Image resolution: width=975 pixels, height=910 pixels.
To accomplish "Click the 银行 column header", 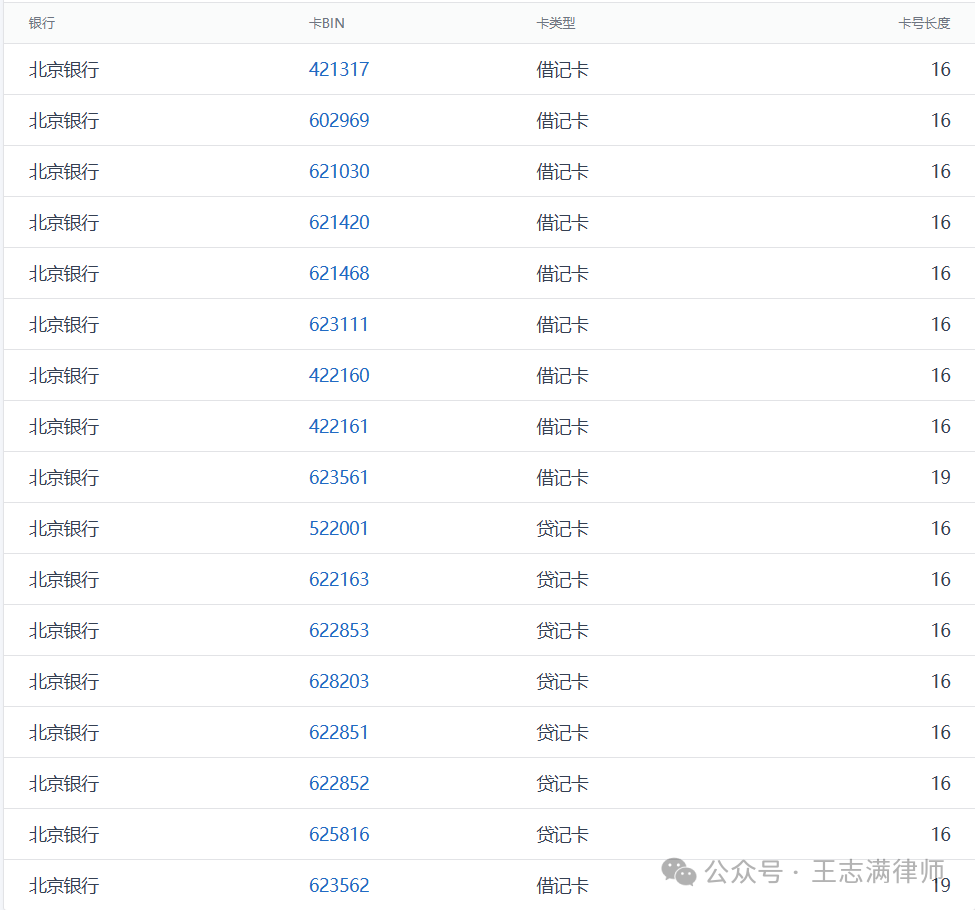I will (x=41, y=22).
